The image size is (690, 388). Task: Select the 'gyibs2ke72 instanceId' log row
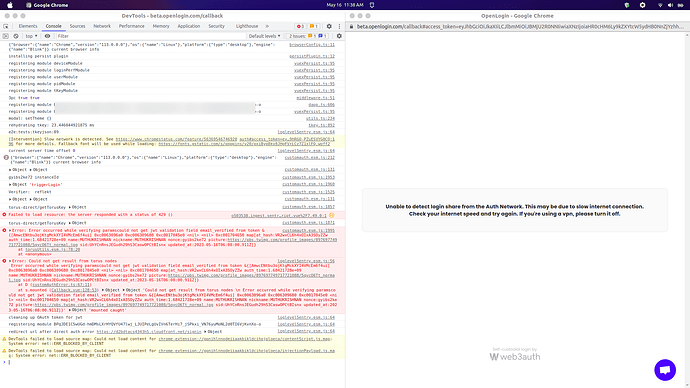click(172, 177)
